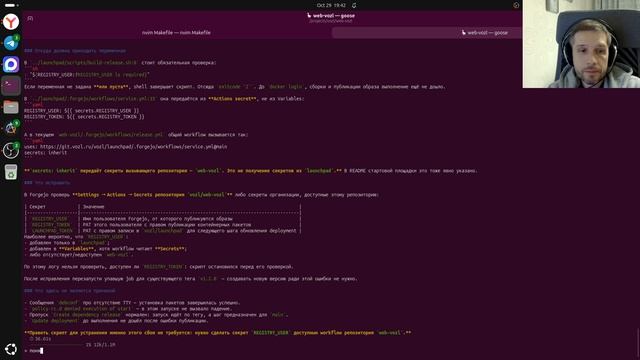Open OBS Studio from the dock

point(11,150)
